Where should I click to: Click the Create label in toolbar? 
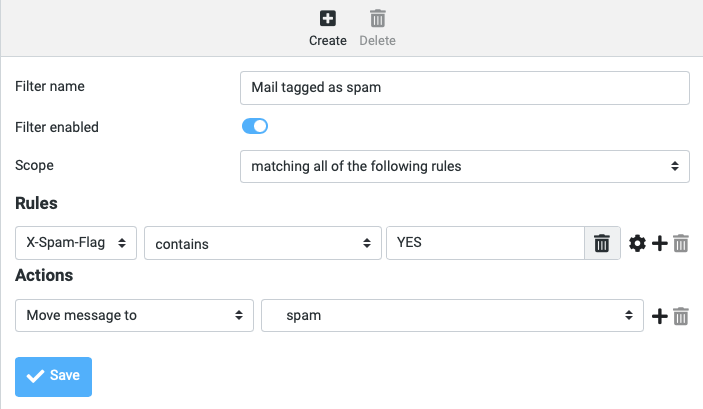[328, 41]
